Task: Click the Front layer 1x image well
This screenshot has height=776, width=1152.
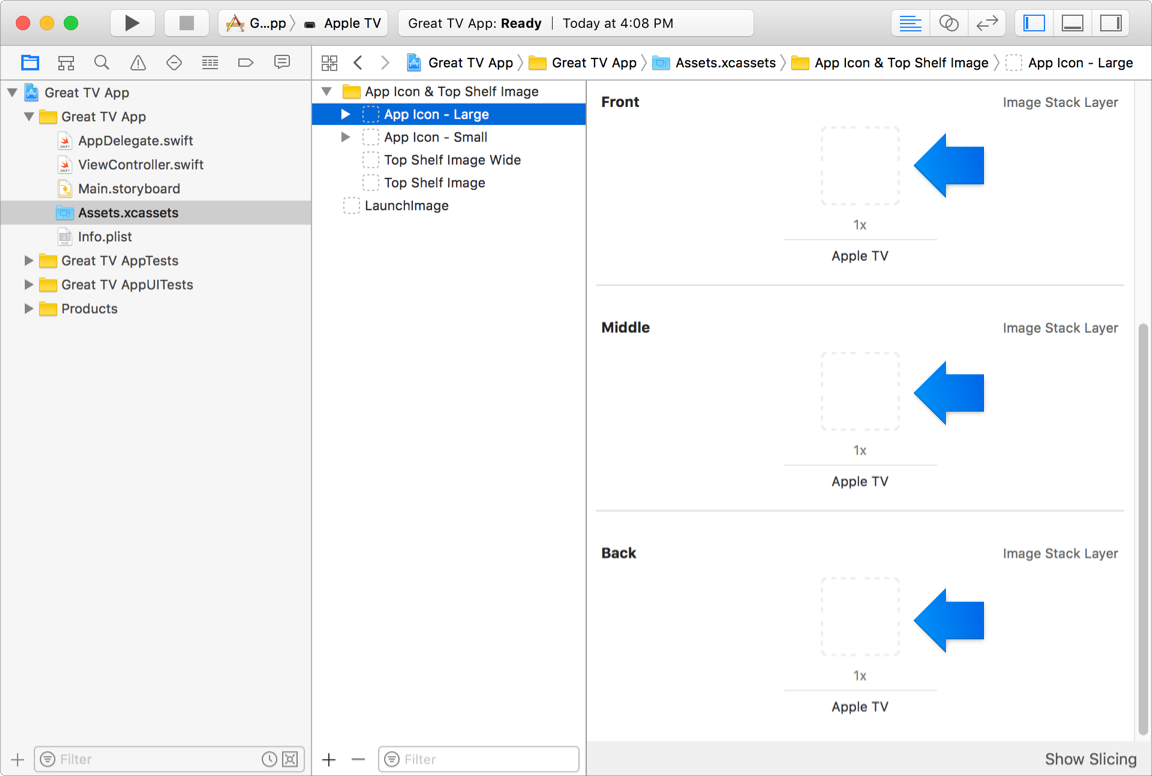Action: [x=860, y=166]
